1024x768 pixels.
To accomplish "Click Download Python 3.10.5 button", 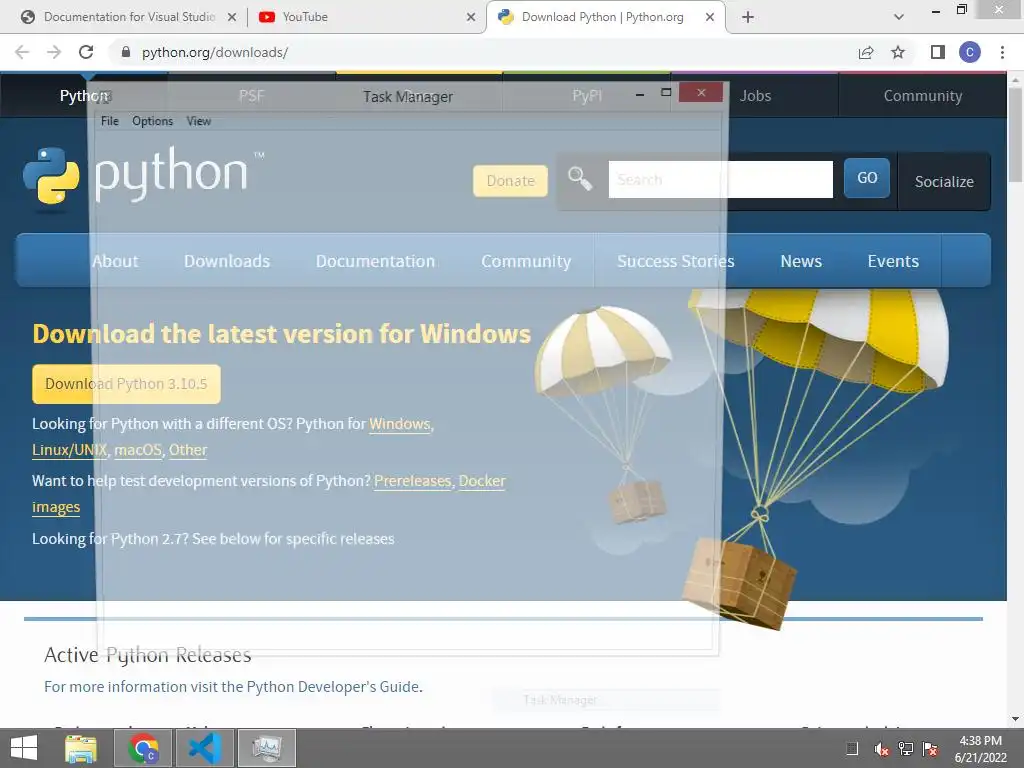I will pos(126,384).
